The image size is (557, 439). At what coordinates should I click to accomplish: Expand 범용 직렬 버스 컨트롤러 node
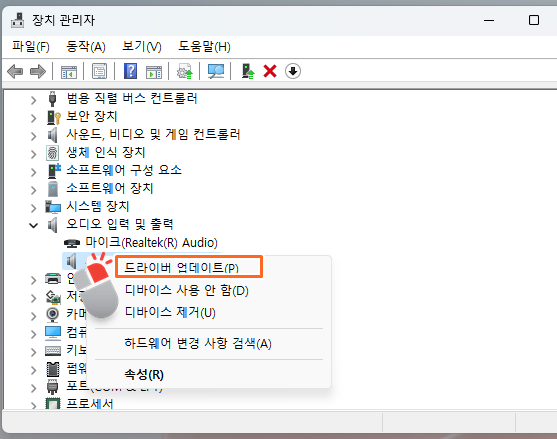tap(33, 101)
